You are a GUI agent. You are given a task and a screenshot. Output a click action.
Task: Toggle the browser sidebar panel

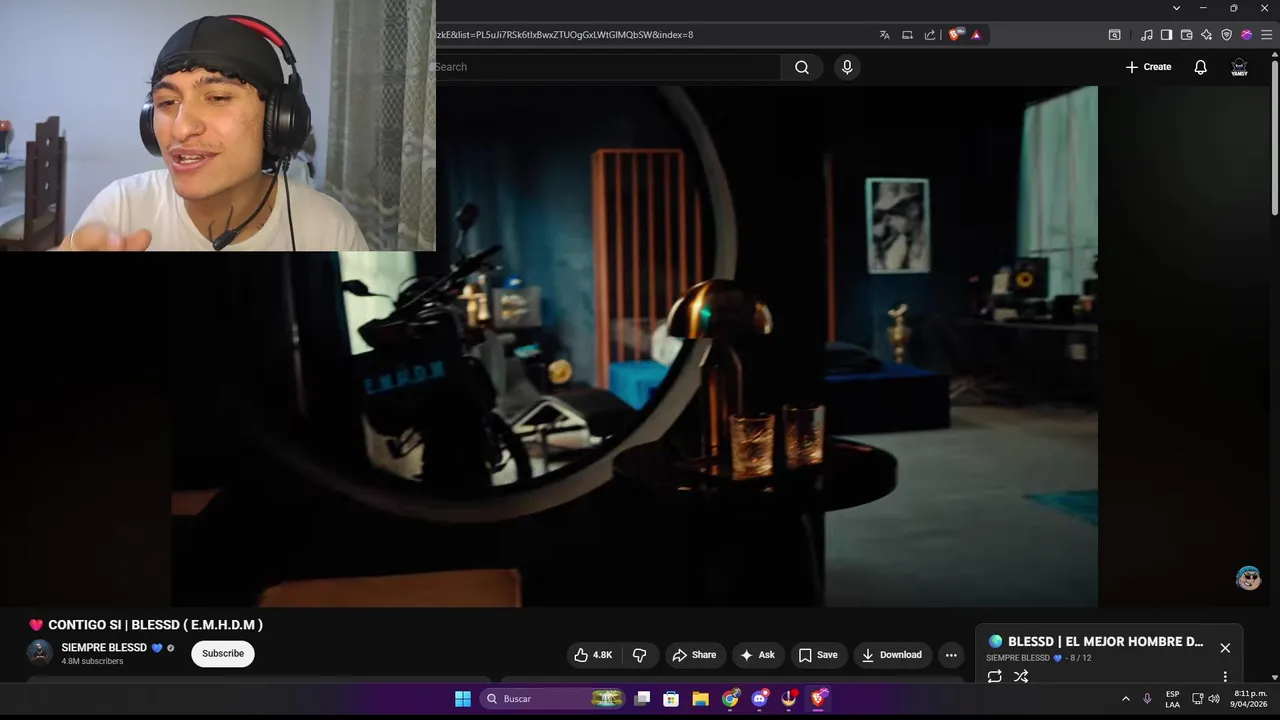[1166, 34]
